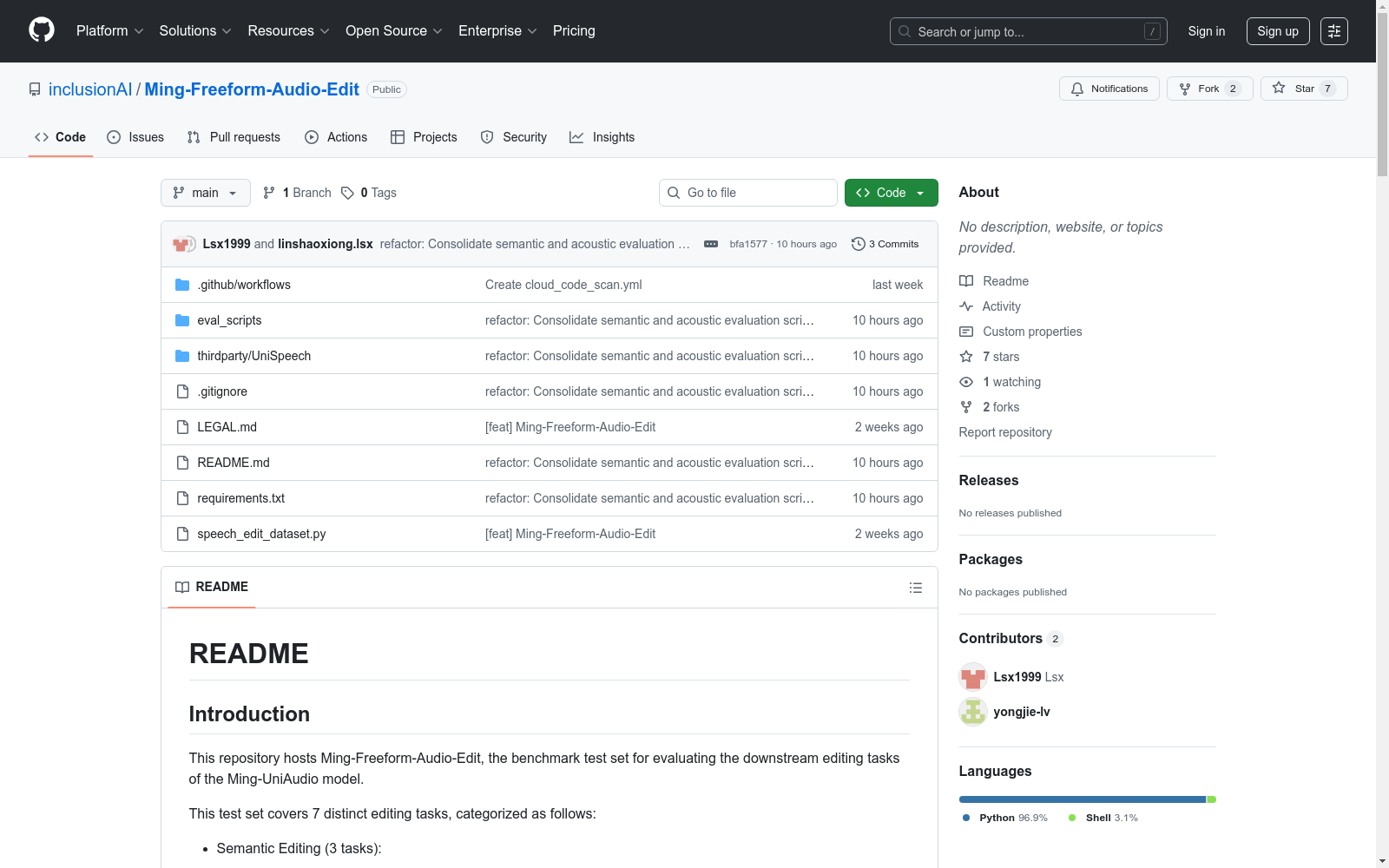Expand the Platform menu
The height and width of the screenshot is (868, 1389).
[110, 31]
